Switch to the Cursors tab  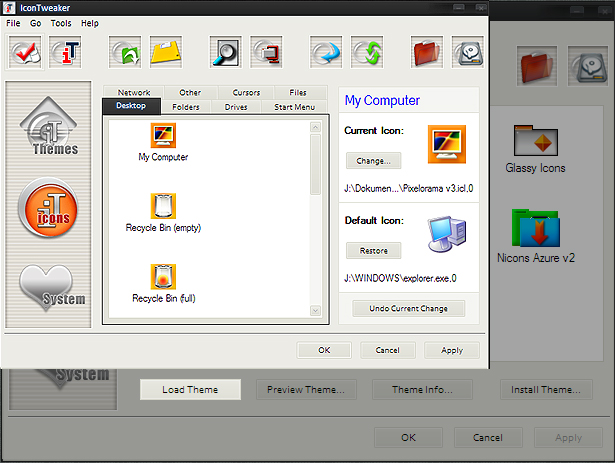(246, 92)
